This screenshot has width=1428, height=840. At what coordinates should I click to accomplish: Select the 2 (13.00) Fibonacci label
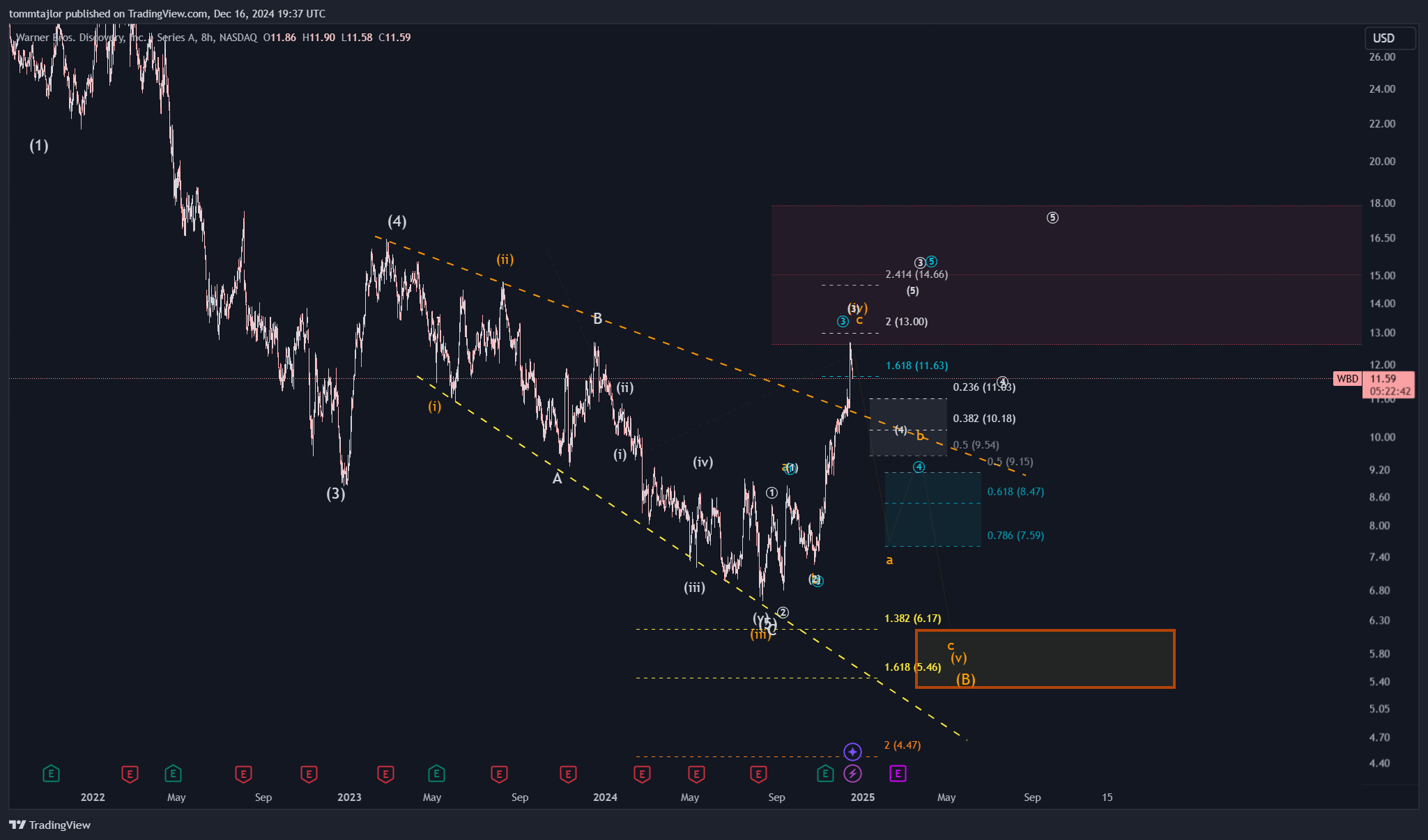click(906, 322)
